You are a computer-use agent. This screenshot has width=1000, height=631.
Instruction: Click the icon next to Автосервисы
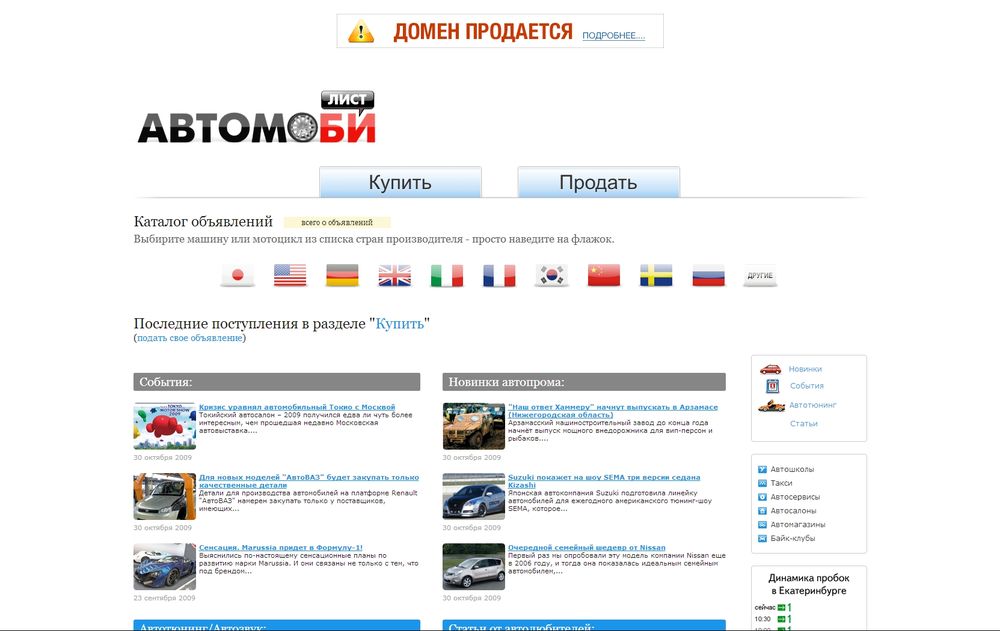click(762, 497)
